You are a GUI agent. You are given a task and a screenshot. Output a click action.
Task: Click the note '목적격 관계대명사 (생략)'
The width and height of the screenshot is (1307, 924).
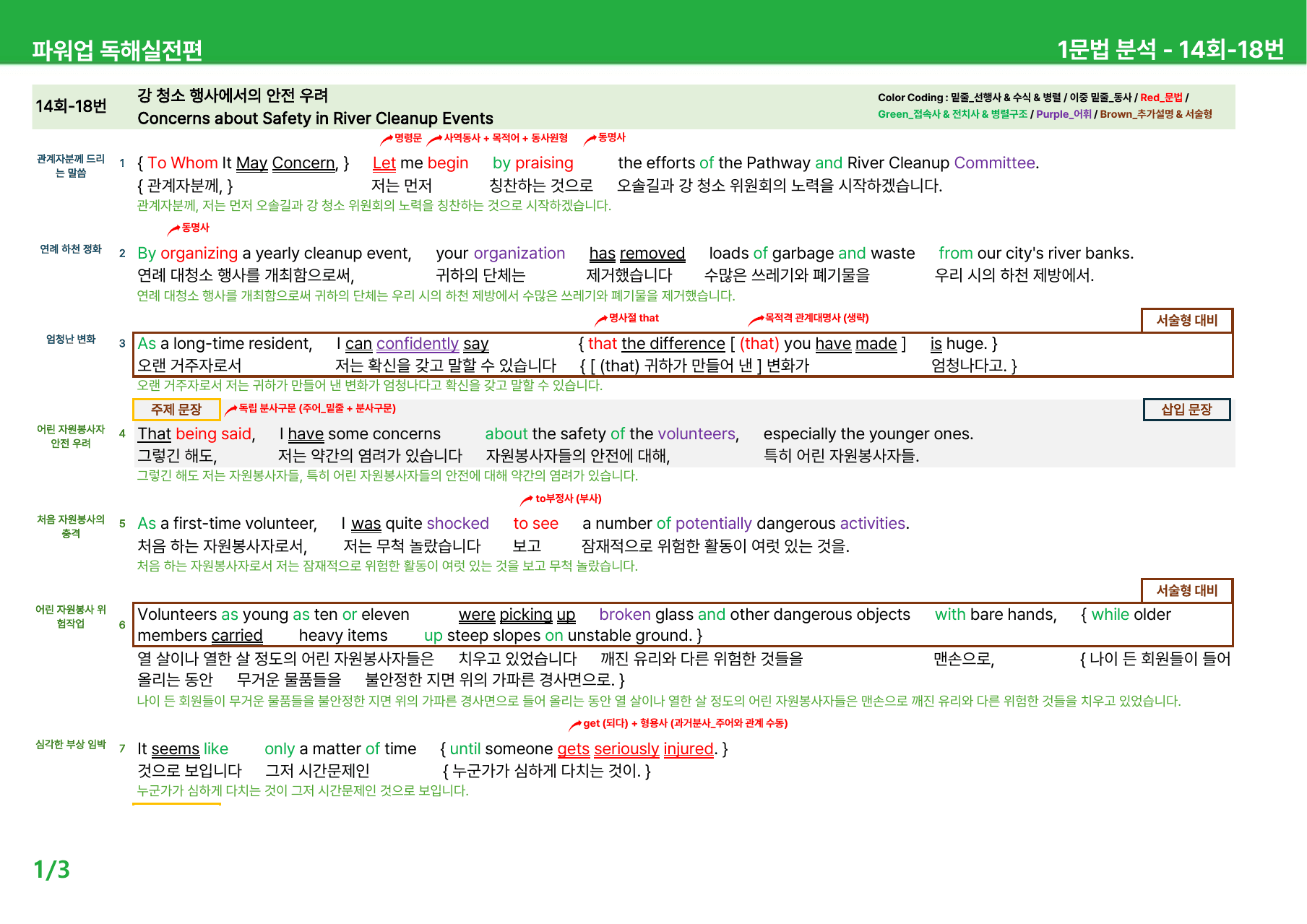pos(816,318)
